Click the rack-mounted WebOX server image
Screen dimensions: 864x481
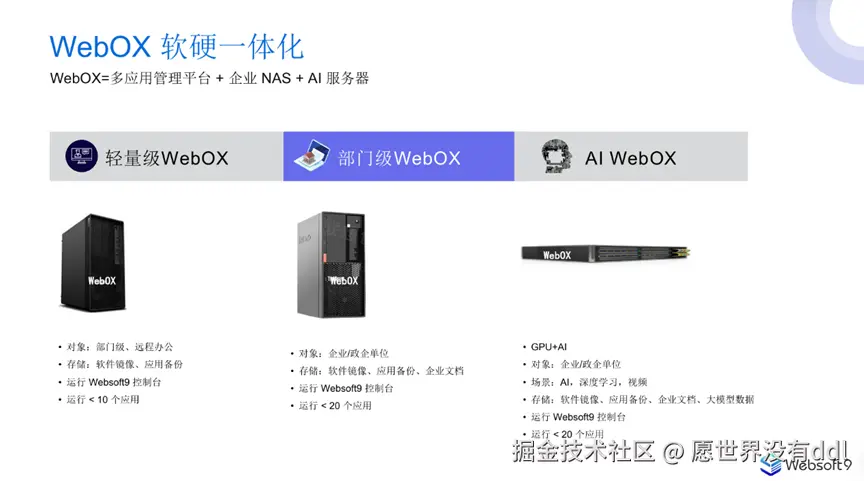(x=606, y=253)
